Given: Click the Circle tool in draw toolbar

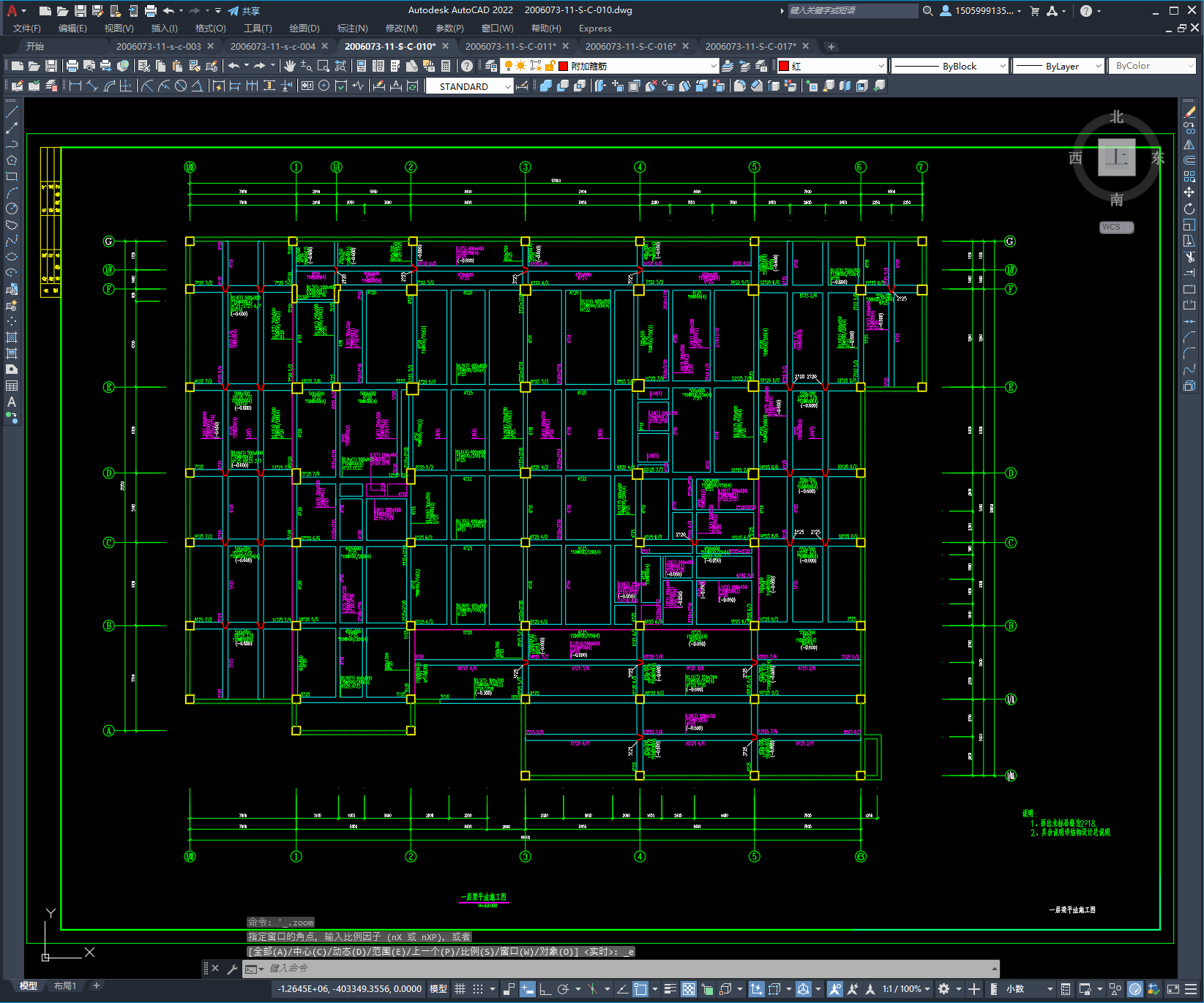Looking at the screenshot, I should pyautogui.click(x=12, y=209).
